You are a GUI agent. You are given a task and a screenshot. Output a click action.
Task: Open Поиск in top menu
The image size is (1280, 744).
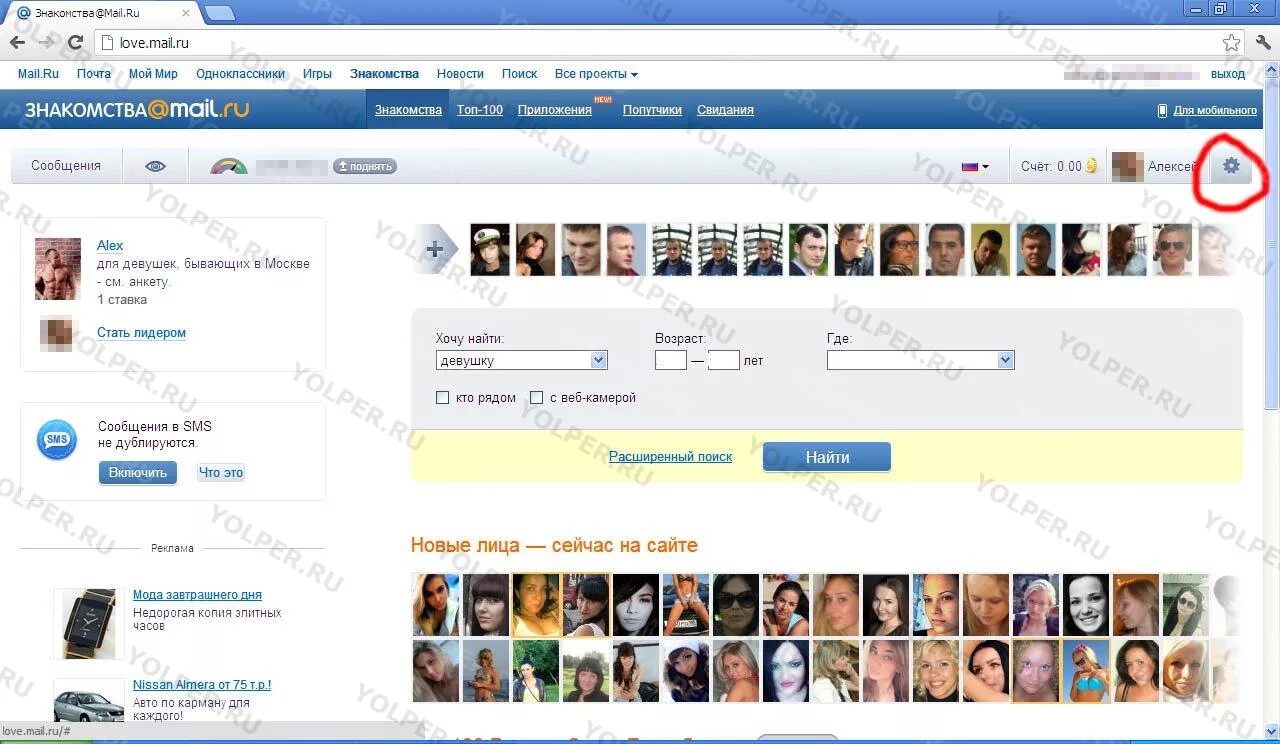coord(519,74)
